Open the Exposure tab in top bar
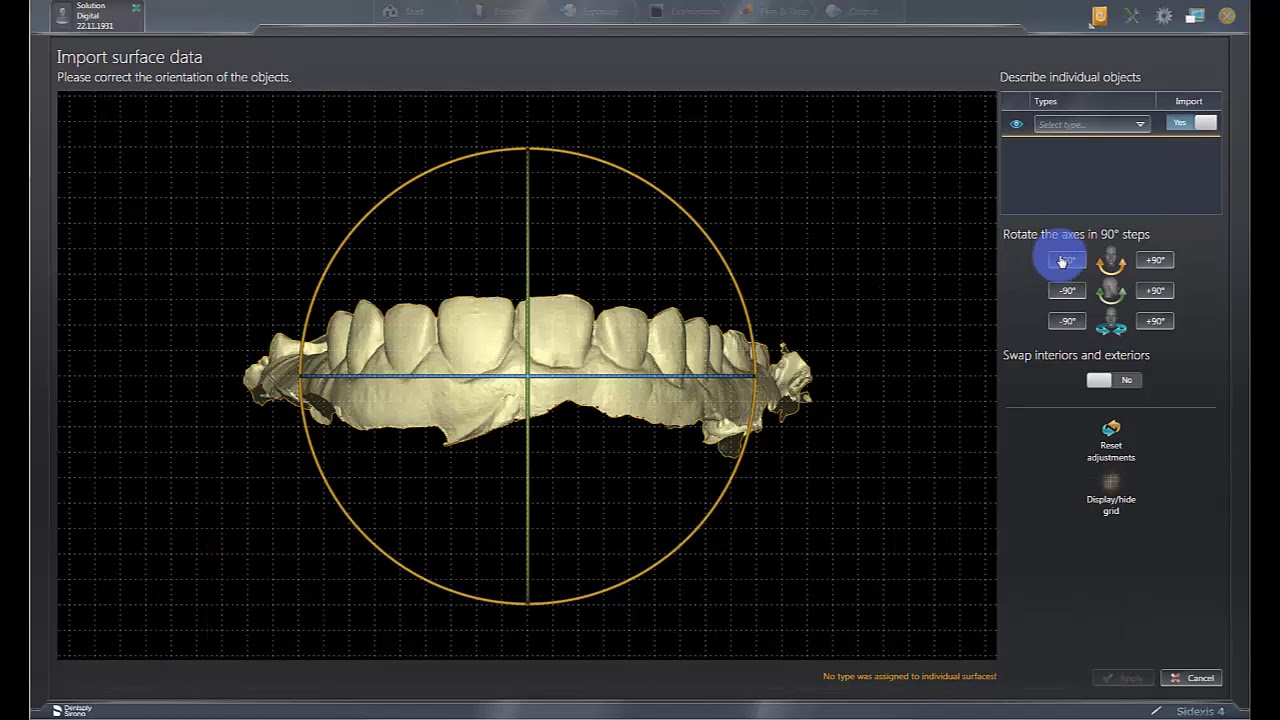 click(x=590, y=11)
